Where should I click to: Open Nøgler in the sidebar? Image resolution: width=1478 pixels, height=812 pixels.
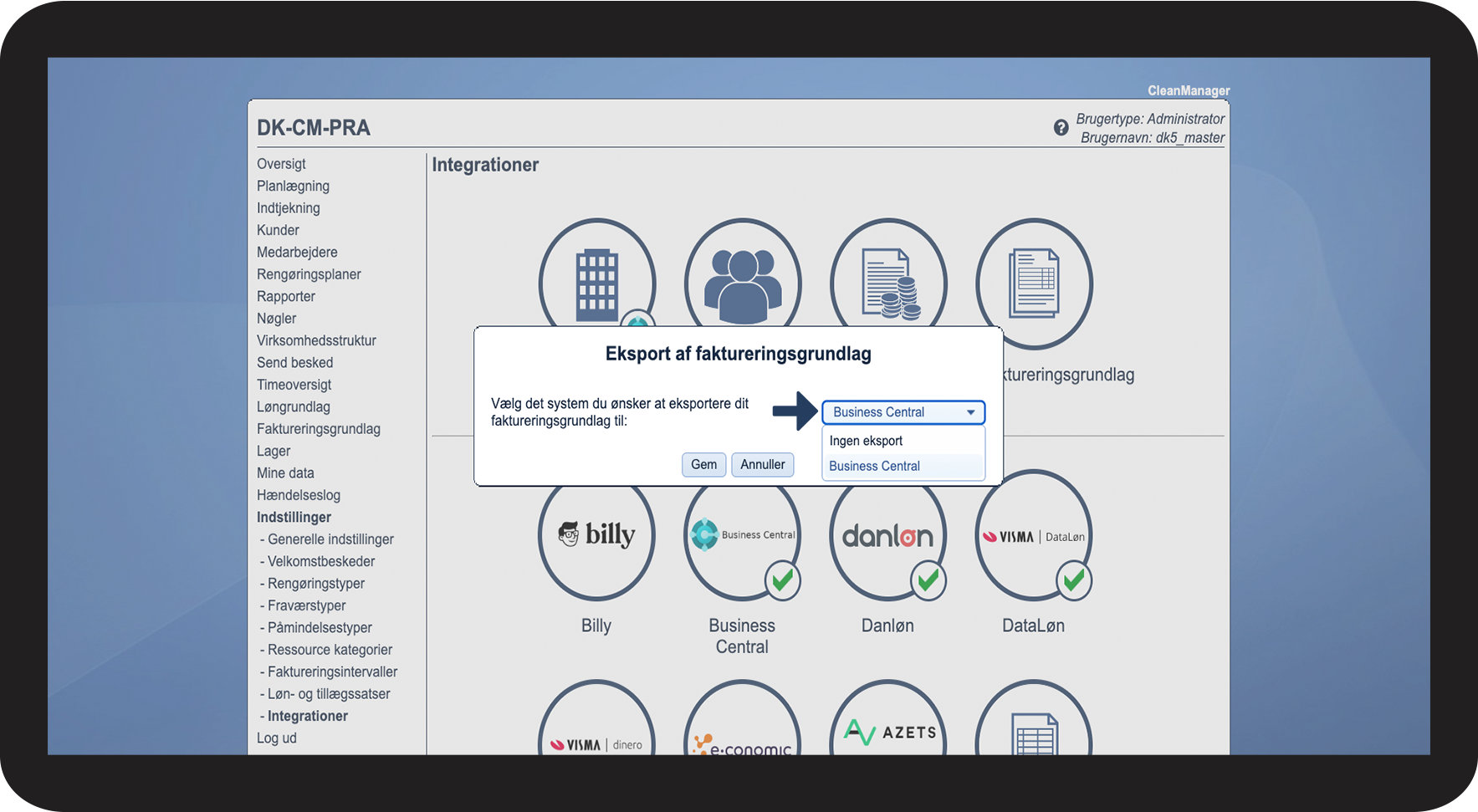coord(277,319)
